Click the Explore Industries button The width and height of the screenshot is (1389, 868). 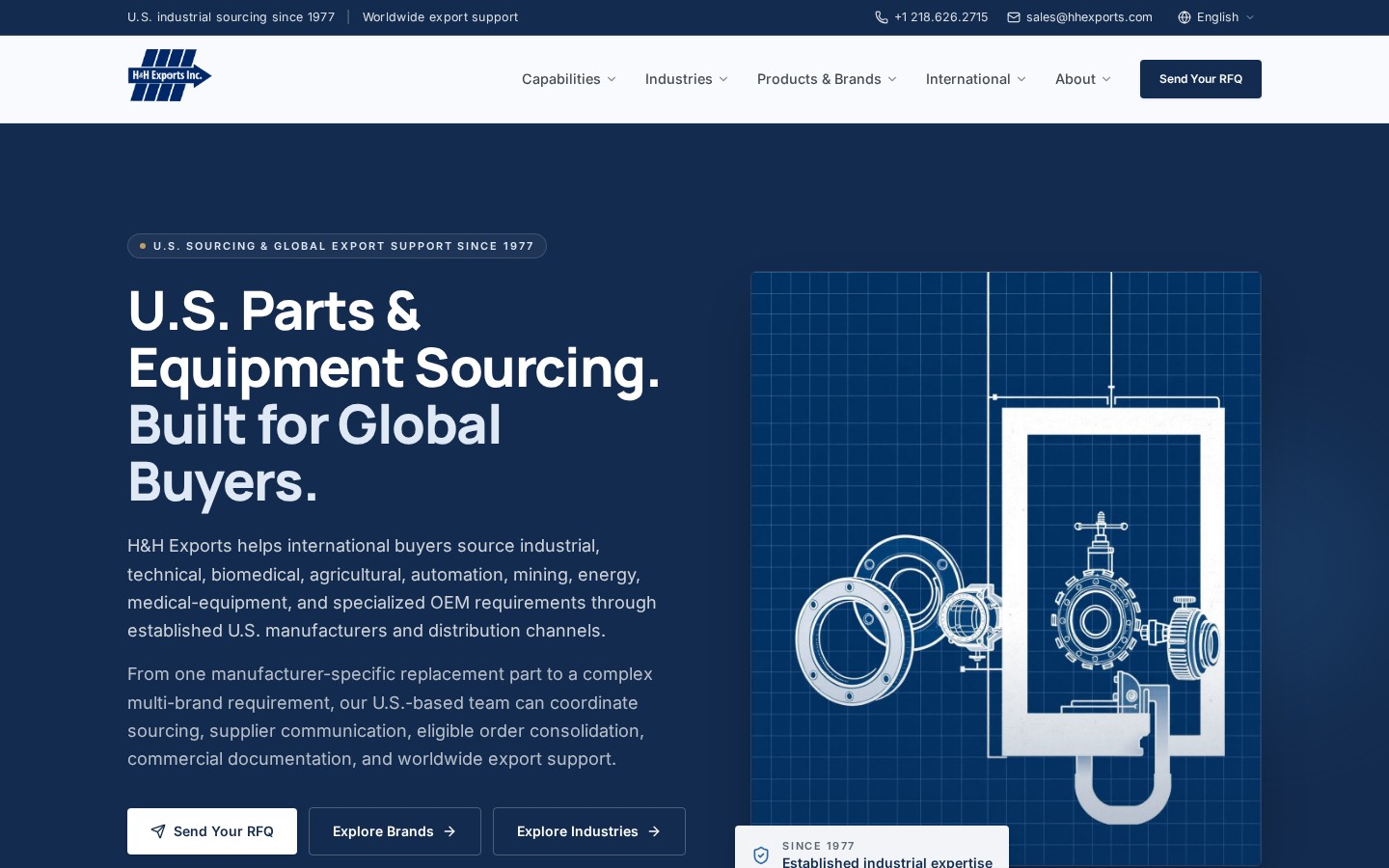(589, 831)
